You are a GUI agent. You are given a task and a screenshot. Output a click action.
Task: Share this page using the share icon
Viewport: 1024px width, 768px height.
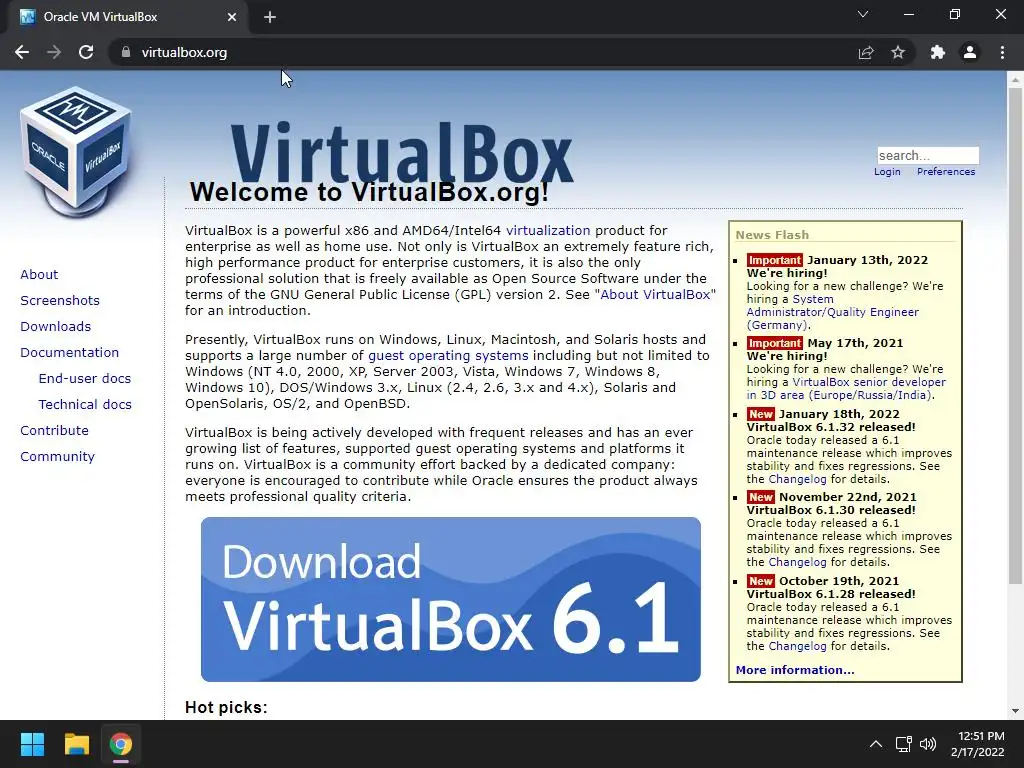point(866,52)
